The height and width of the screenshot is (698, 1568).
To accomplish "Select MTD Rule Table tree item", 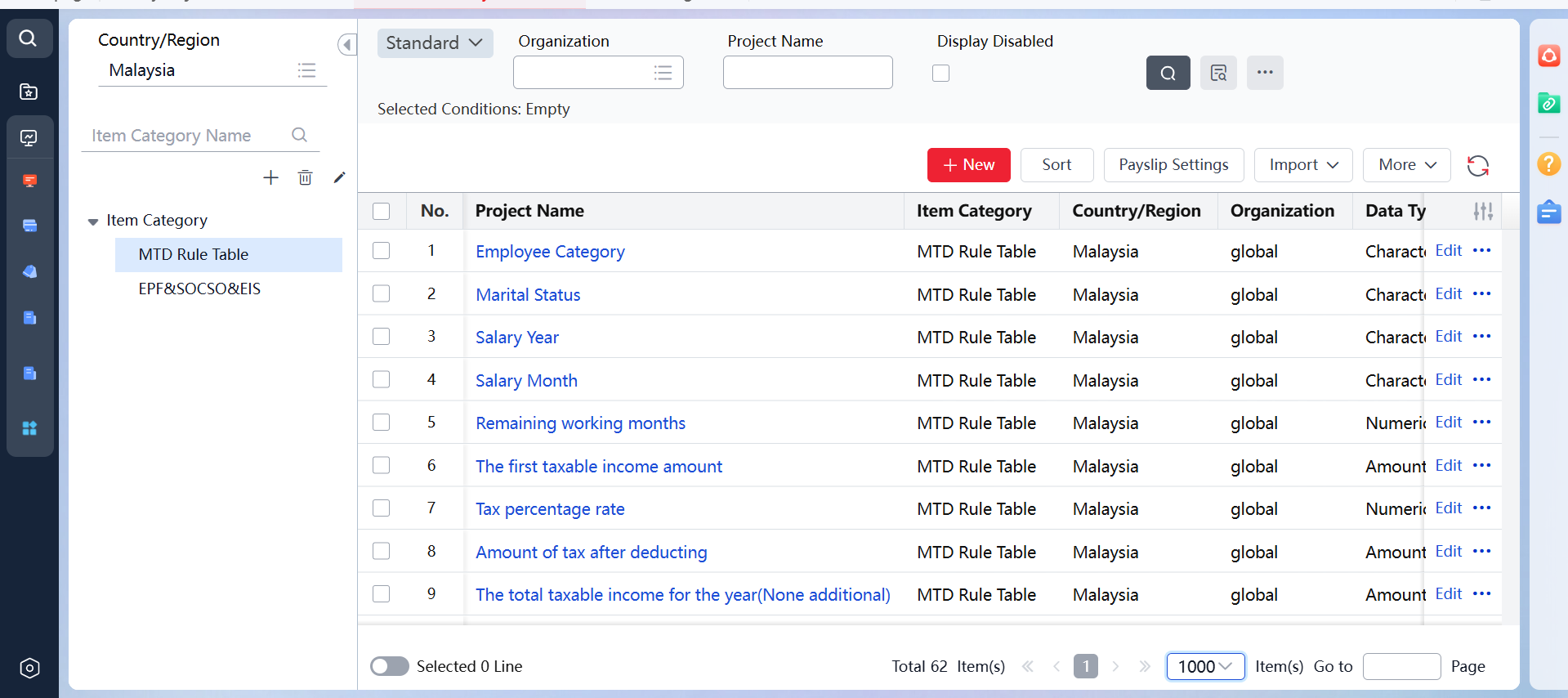I will click(x=194, y=254).
